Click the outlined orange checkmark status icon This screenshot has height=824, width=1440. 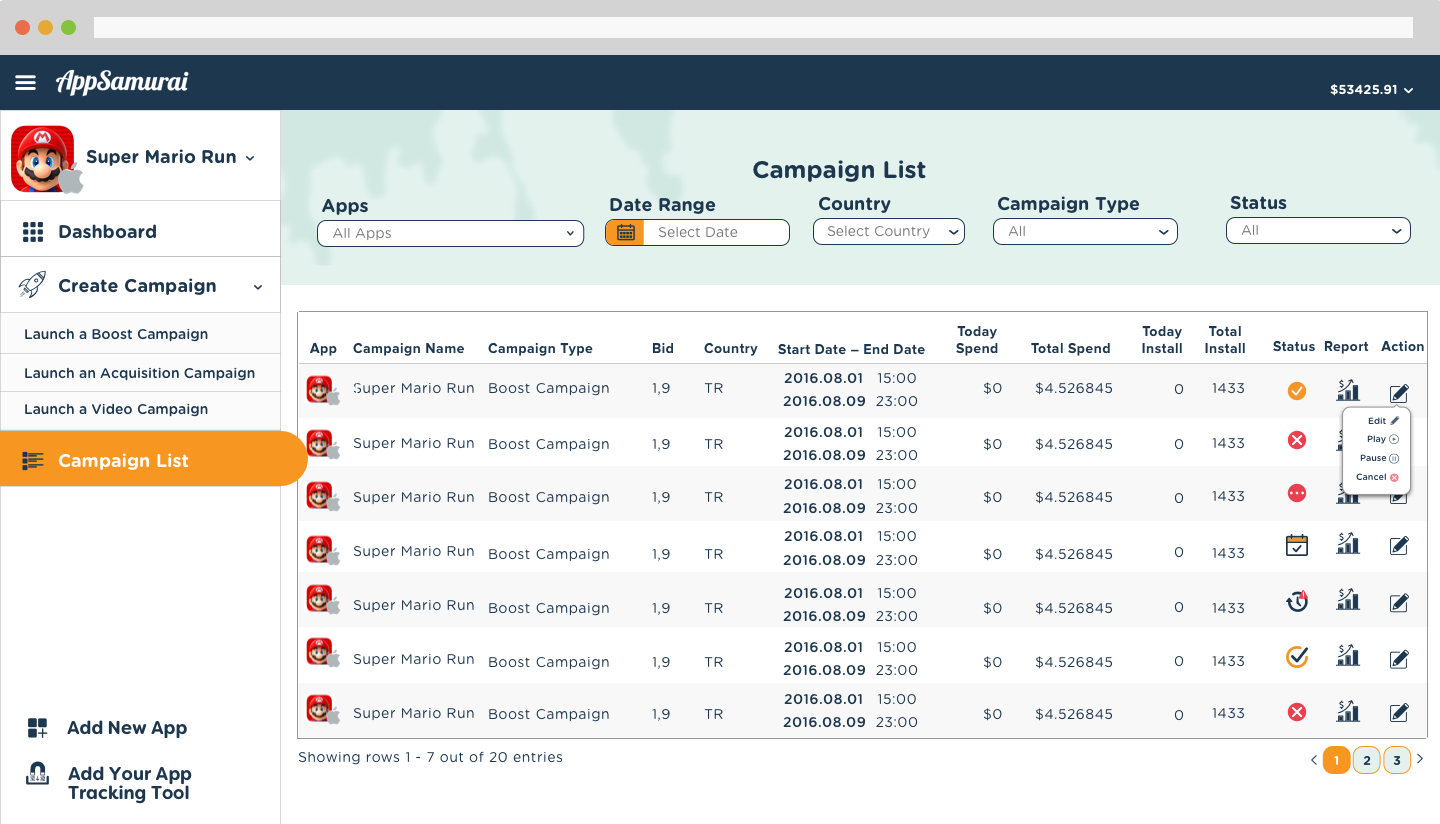tap(1297, 656)
